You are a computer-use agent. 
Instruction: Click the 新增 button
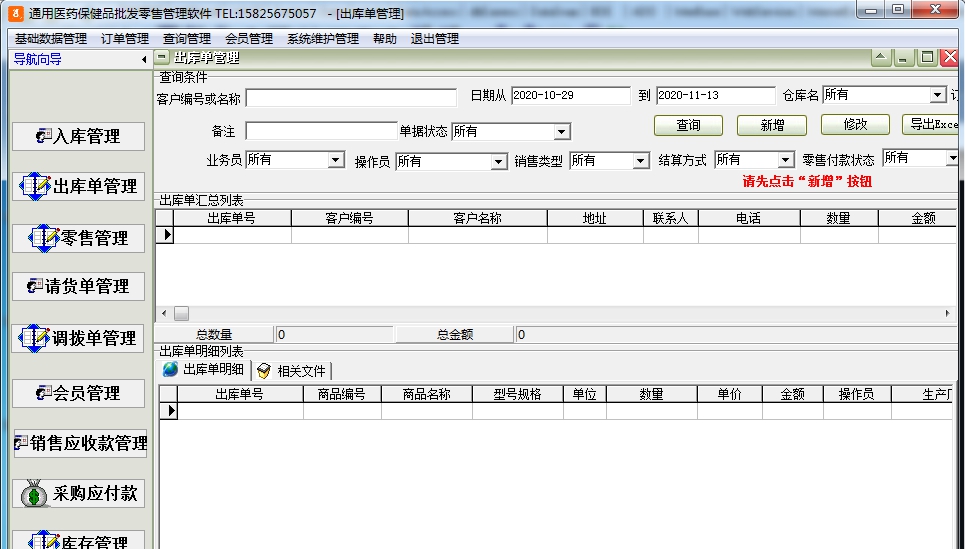[x=772, y=125]
